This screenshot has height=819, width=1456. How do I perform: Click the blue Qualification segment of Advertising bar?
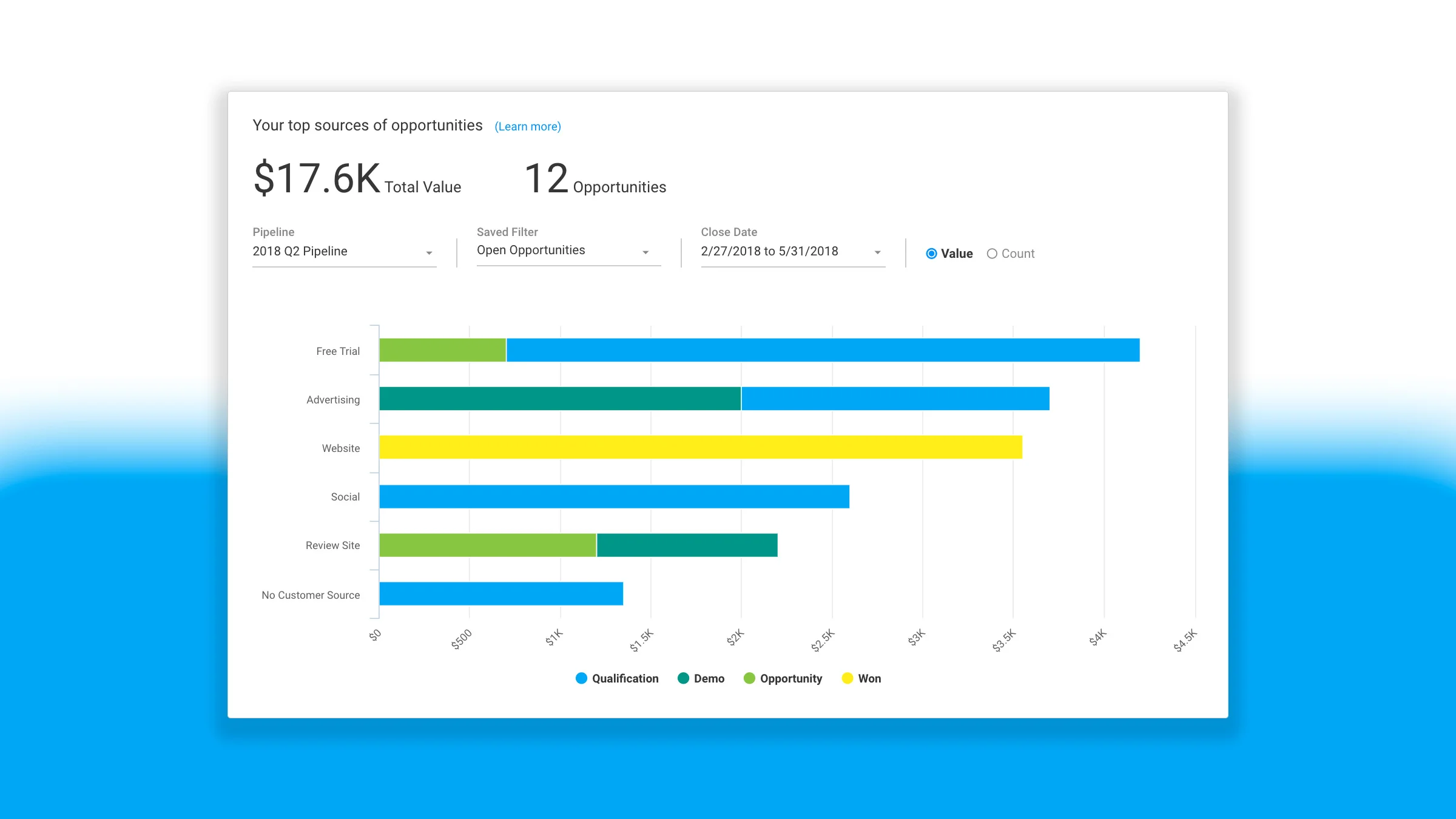(x=895, y=399)
